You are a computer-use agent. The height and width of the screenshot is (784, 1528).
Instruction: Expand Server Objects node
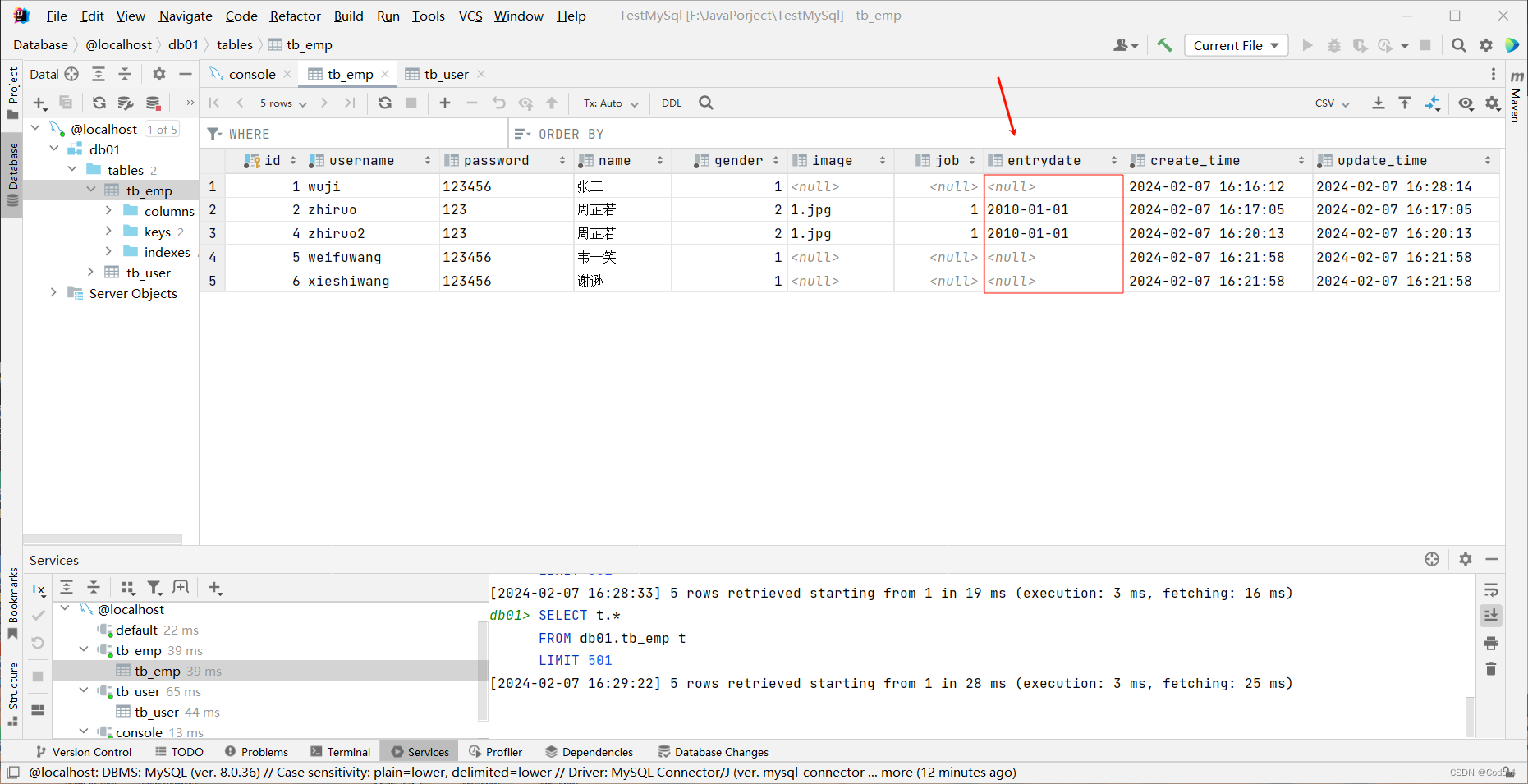pos(54,292)
